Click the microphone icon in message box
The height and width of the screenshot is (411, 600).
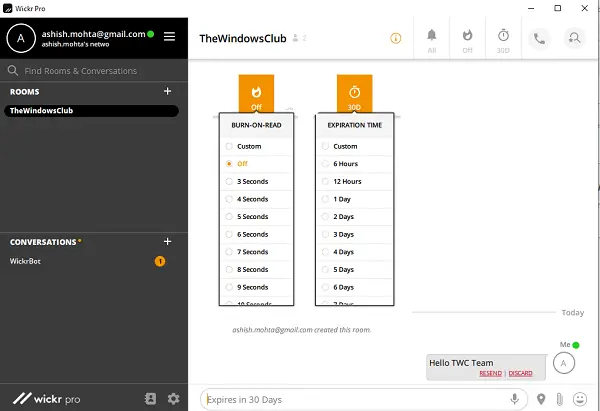(x=515, y=399)
